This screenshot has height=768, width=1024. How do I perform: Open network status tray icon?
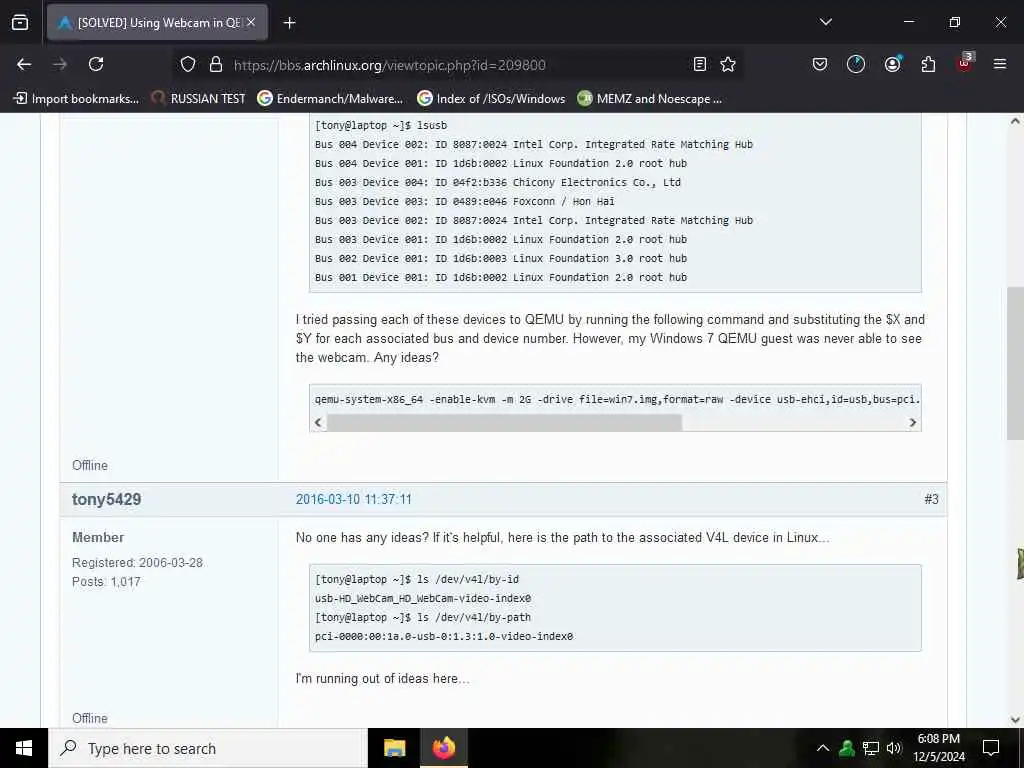(x=871, y=748)
